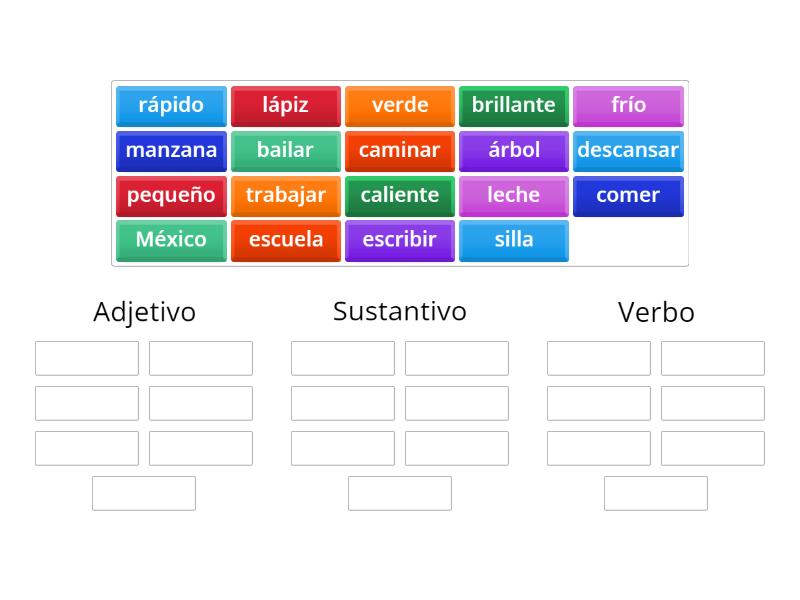800x600 pixels.
Task: Click the "escuela" tile
Action: (x=285, y=240)
